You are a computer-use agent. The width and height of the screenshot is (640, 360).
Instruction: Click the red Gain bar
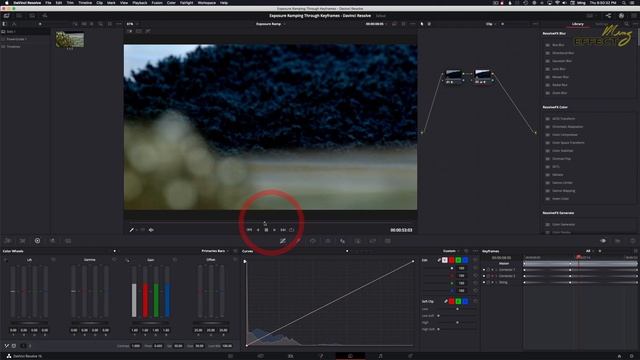(x=145, y=300)
